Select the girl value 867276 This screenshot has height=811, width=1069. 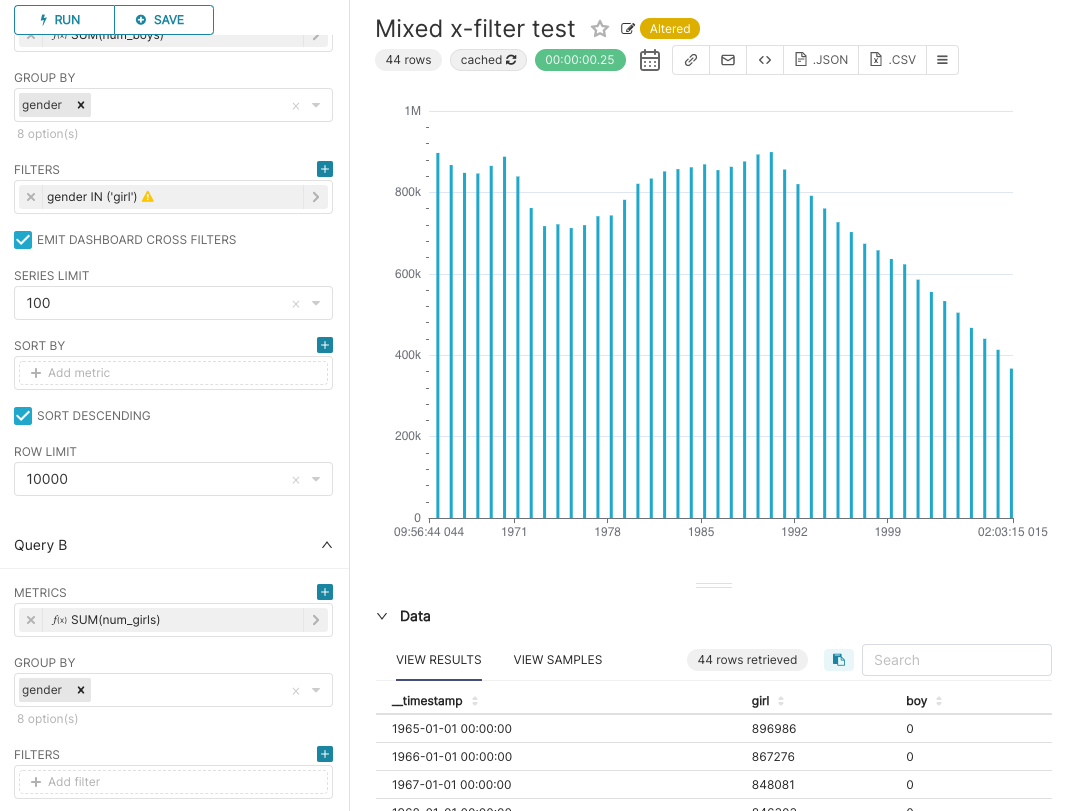[x=774, y=756]
